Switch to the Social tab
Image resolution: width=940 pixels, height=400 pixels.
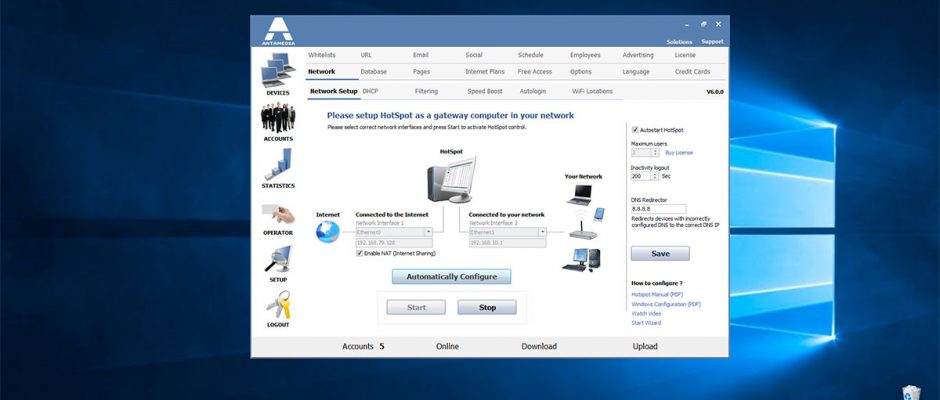pos(474,55)
